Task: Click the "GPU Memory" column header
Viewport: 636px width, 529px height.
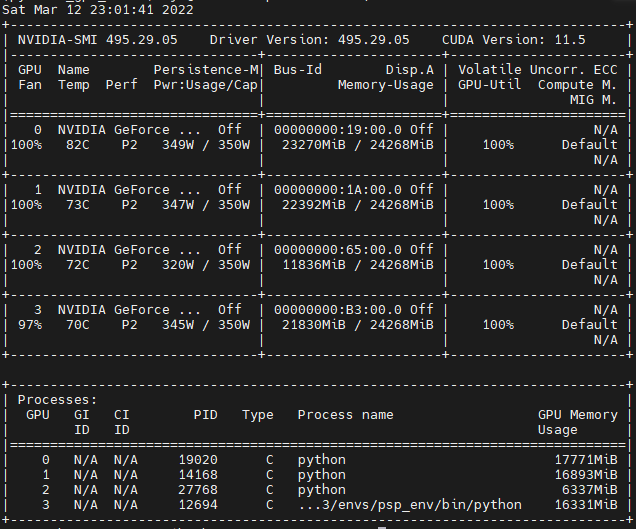Action: [x=578, y=415]
